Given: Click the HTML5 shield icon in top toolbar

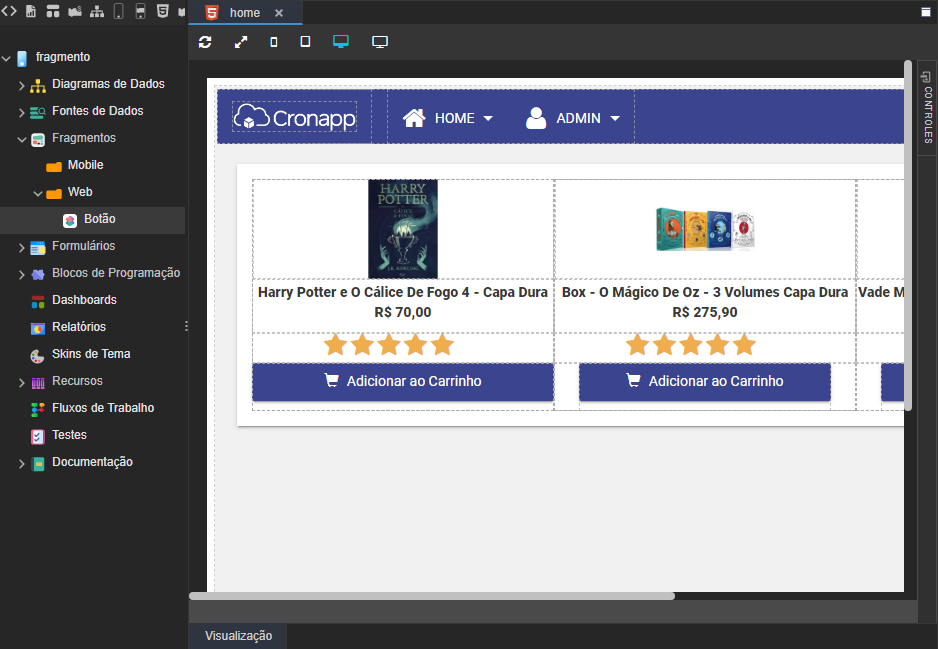Looking at the screenshot, I should tap(162, 11).
